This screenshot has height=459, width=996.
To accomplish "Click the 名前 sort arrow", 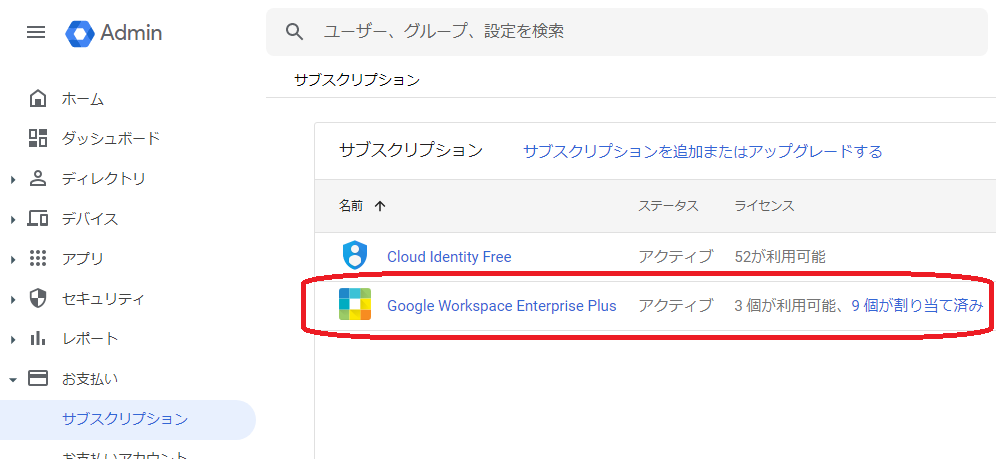I will coord(380,206).
